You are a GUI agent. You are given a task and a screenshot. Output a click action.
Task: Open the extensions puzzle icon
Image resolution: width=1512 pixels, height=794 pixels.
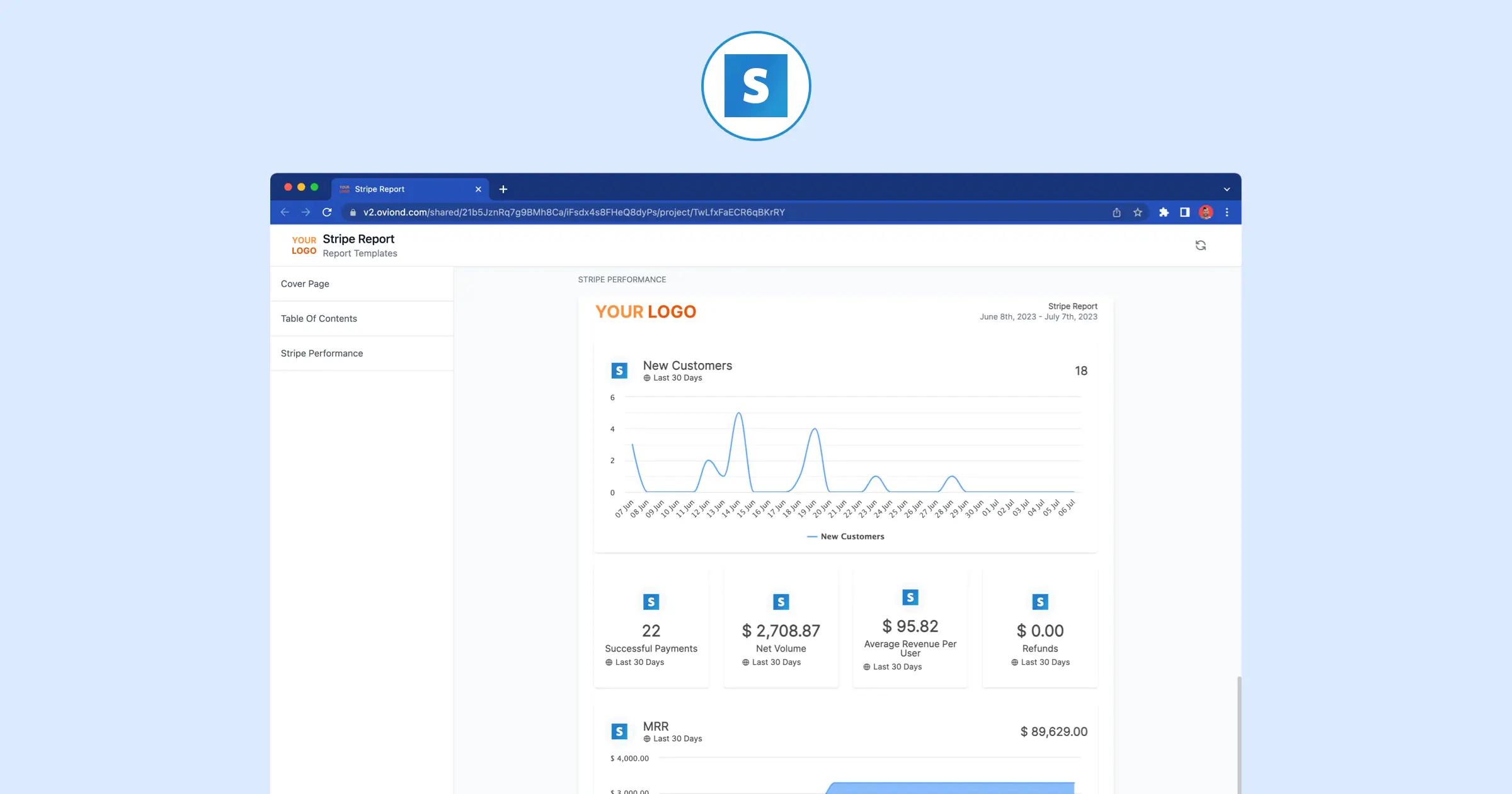[1164, 212]
